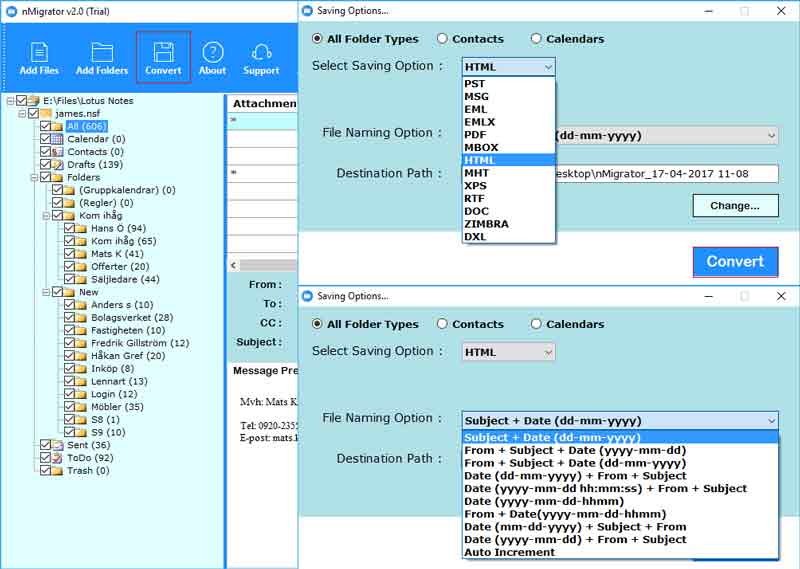Collapse the james.nsf tree node
Viewport: 800px width, 569px height.
[22, 114]
